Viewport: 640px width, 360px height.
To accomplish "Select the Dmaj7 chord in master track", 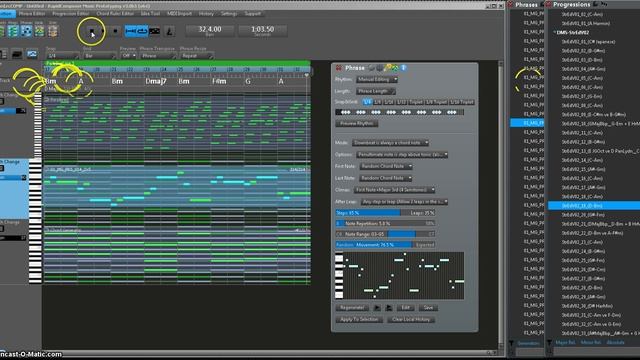I will 156,81.
